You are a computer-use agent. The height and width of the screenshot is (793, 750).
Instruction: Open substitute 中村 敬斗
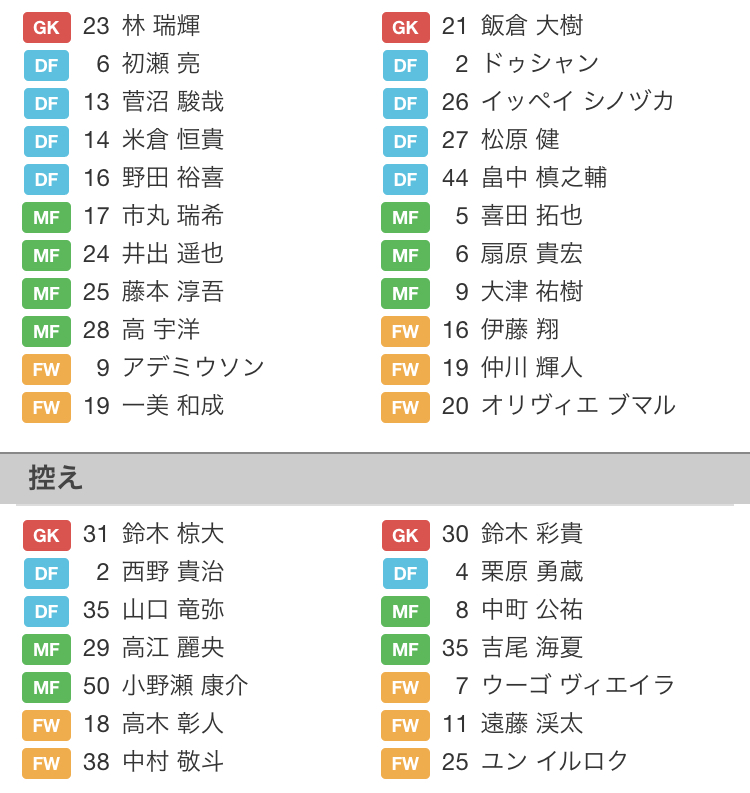(173, 762)
